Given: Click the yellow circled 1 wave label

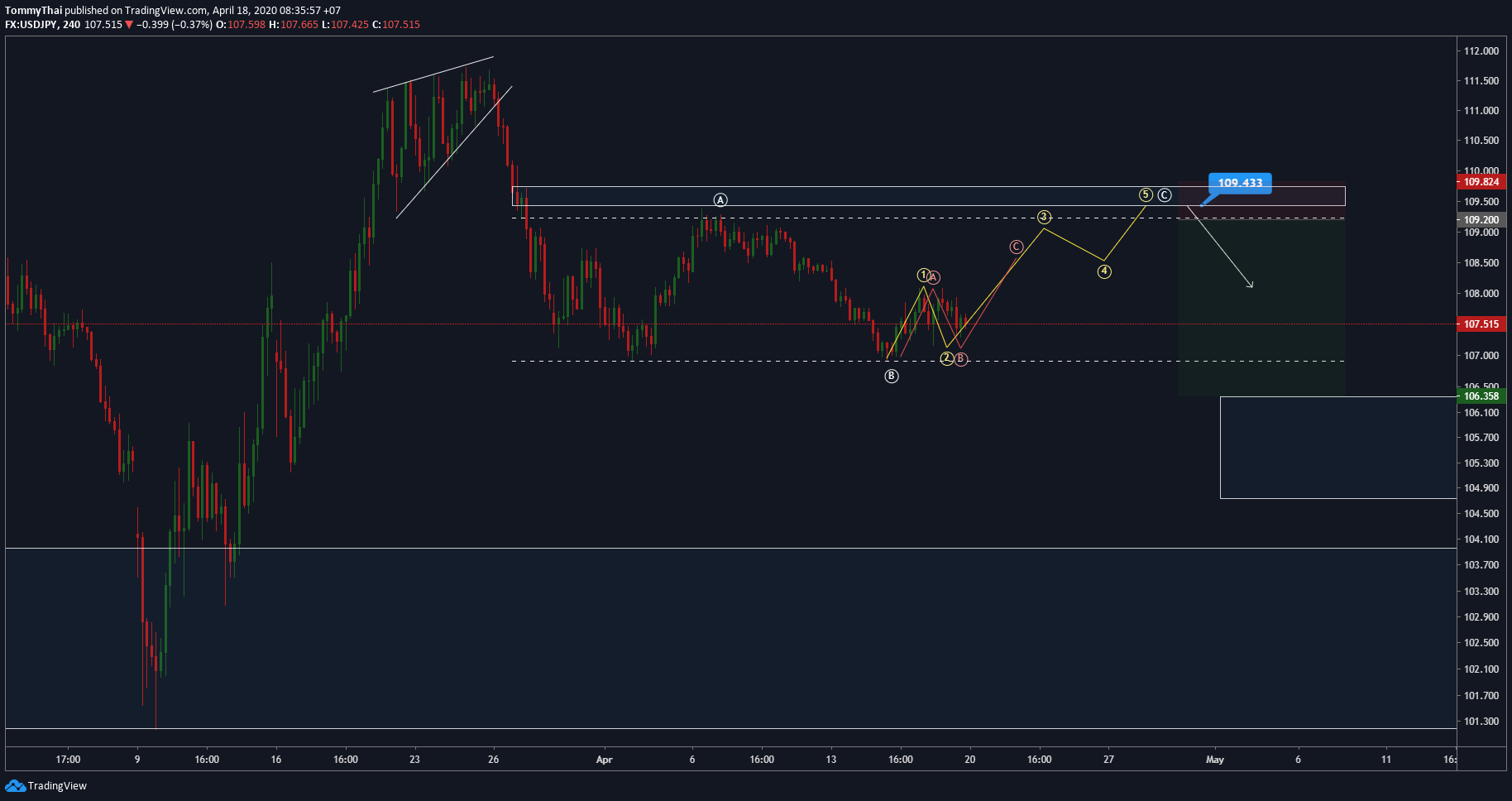Looking at the screenshot, I should click(923, 275).
